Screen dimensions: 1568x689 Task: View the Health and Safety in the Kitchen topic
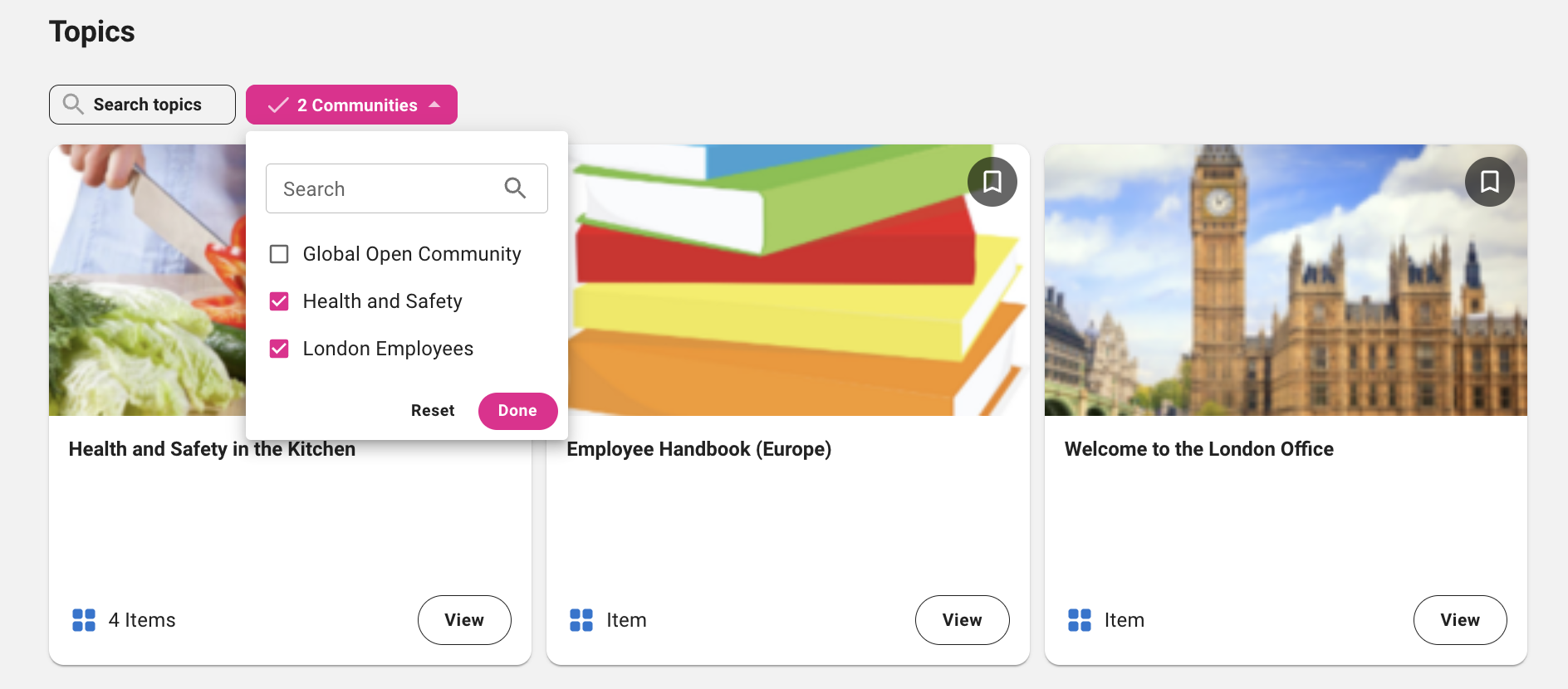(x=463, y=620)
